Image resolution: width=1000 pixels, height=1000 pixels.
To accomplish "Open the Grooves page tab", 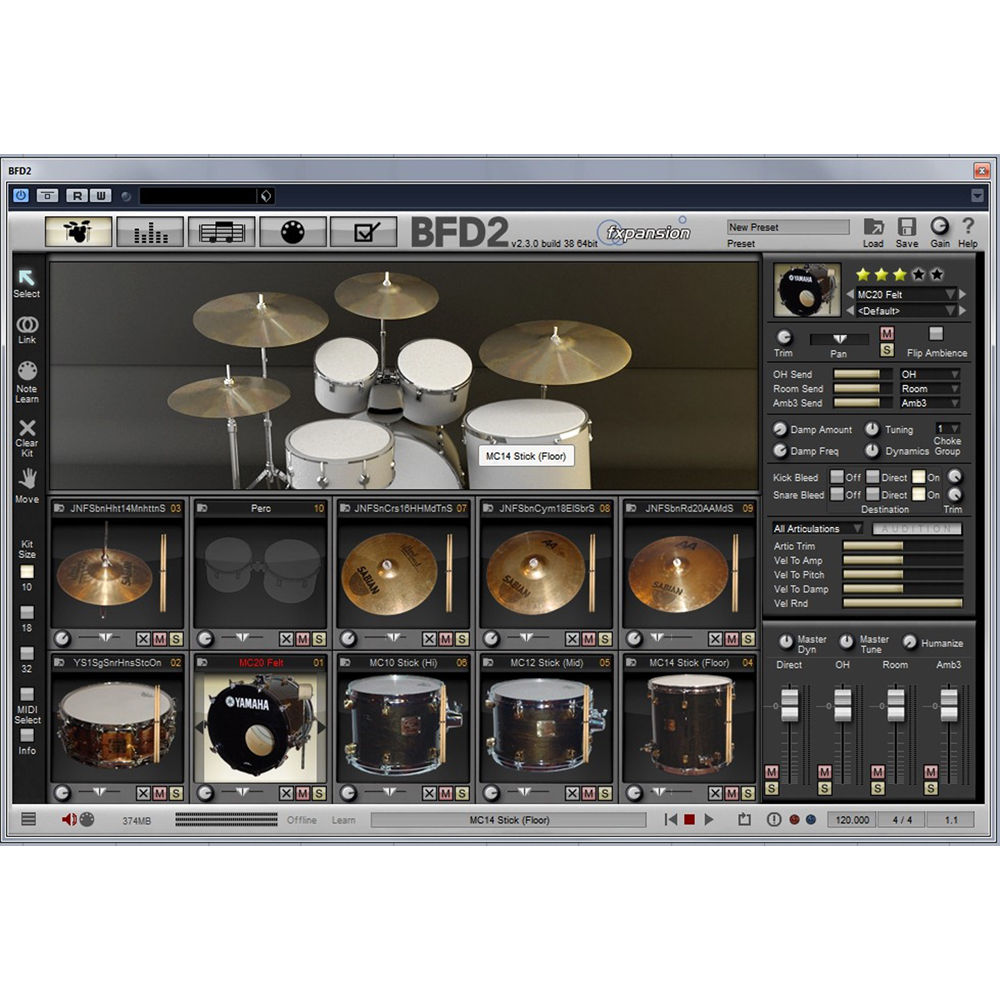I will pos(222,232).
